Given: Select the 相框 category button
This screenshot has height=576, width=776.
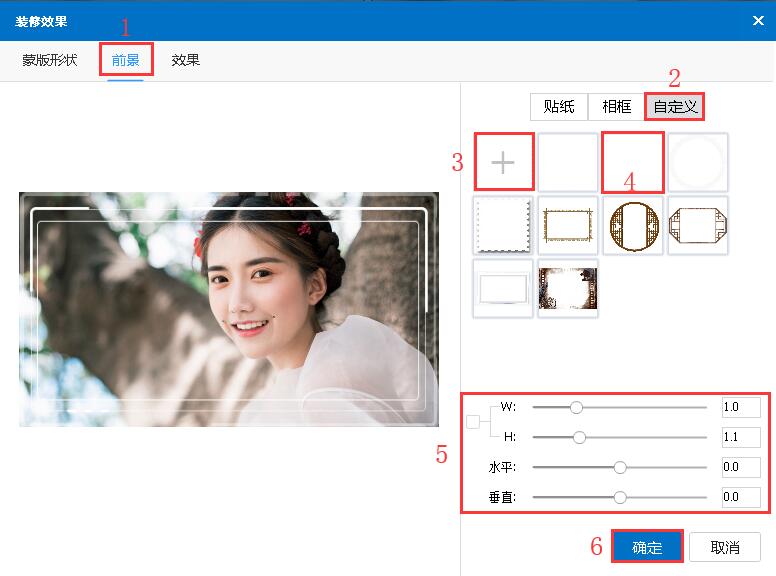Looking at the screenshot, I should tap(617, 106).
